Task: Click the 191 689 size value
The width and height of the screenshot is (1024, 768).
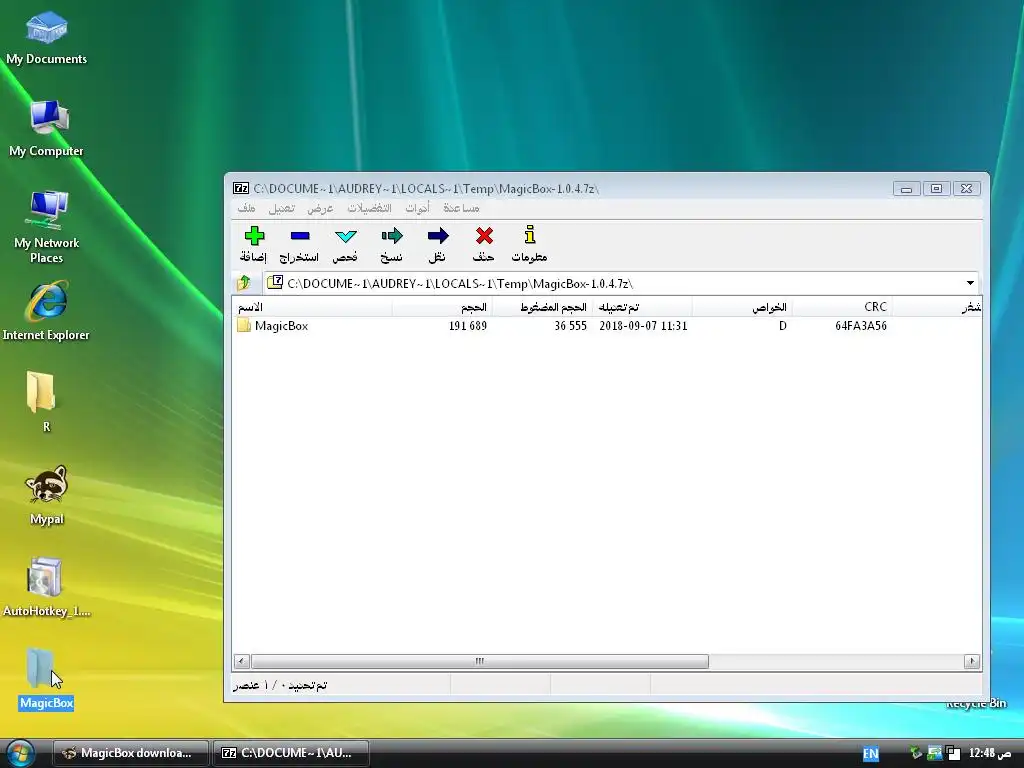Action: point(468,326)
